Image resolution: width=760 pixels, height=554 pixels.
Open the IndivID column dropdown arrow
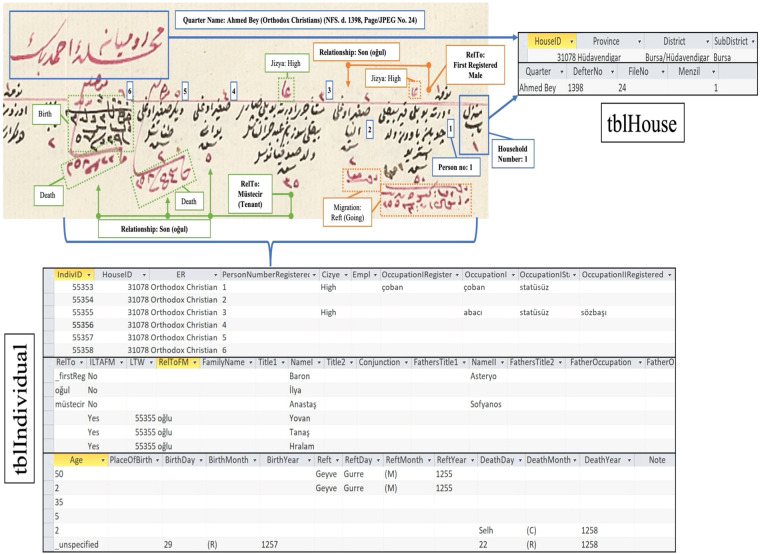[89, 275]
